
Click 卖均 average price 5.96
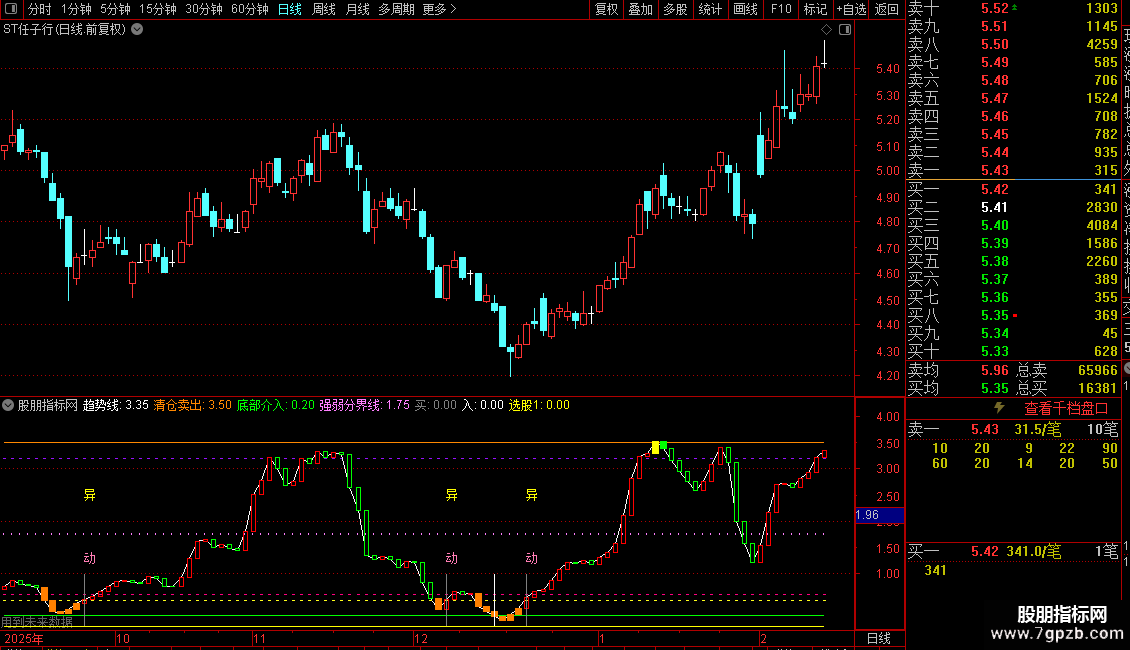coord(995,370)
